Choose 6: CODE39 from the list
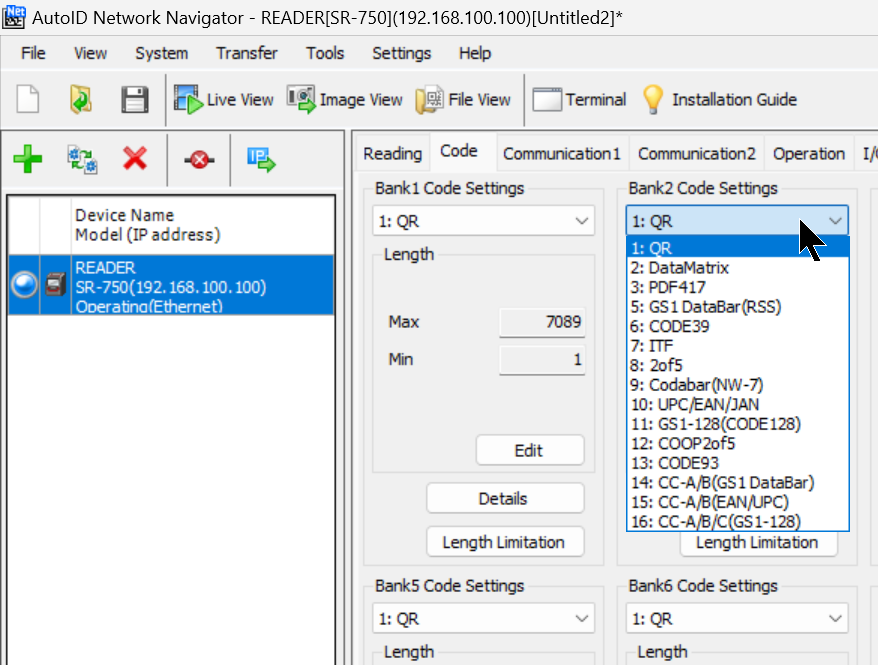The image size is (878, 665). click(x=738, y=326)
